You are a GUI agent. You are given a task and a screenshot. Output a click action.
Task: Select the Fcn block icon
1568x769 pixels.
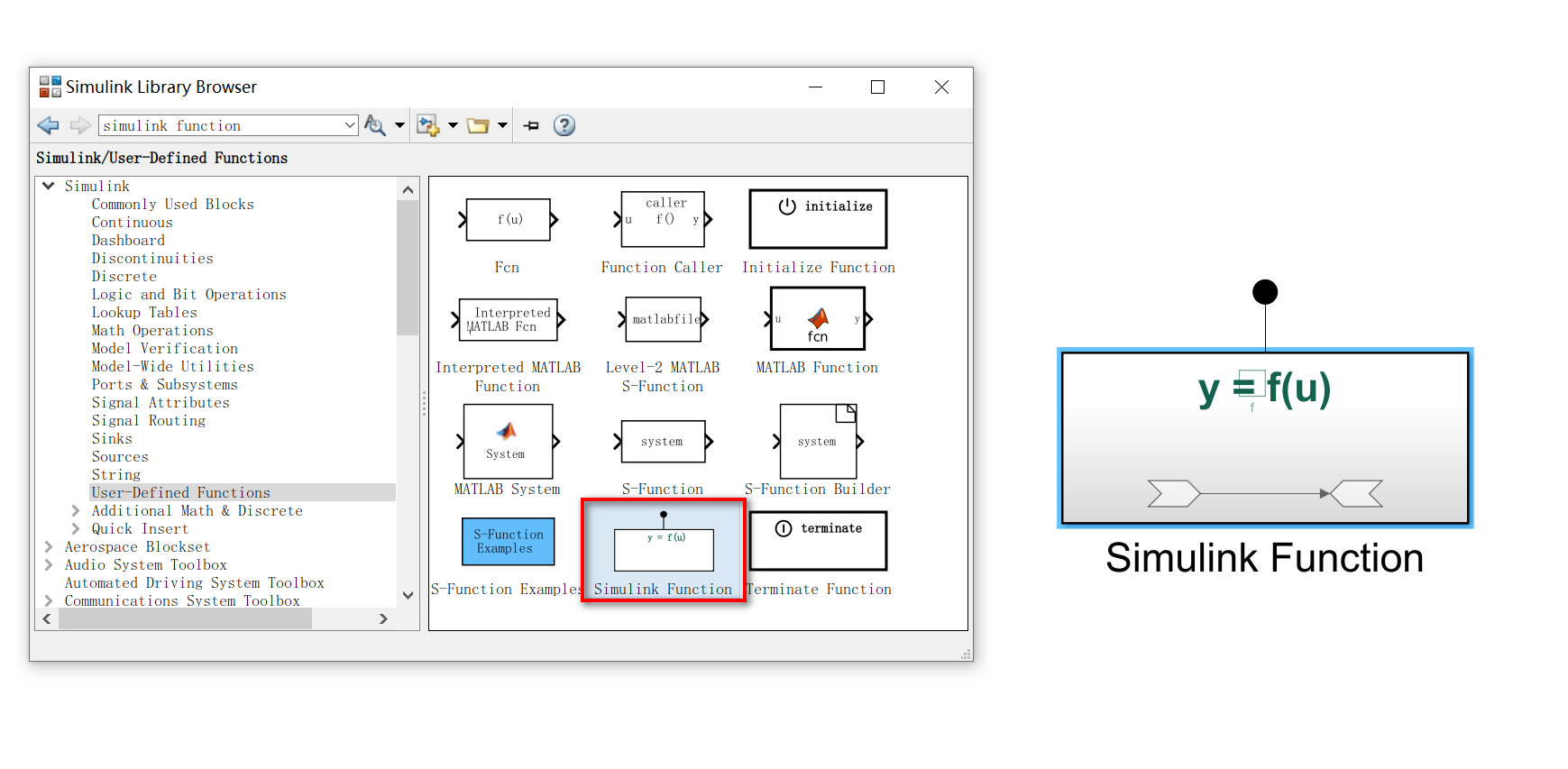point(508,219)
